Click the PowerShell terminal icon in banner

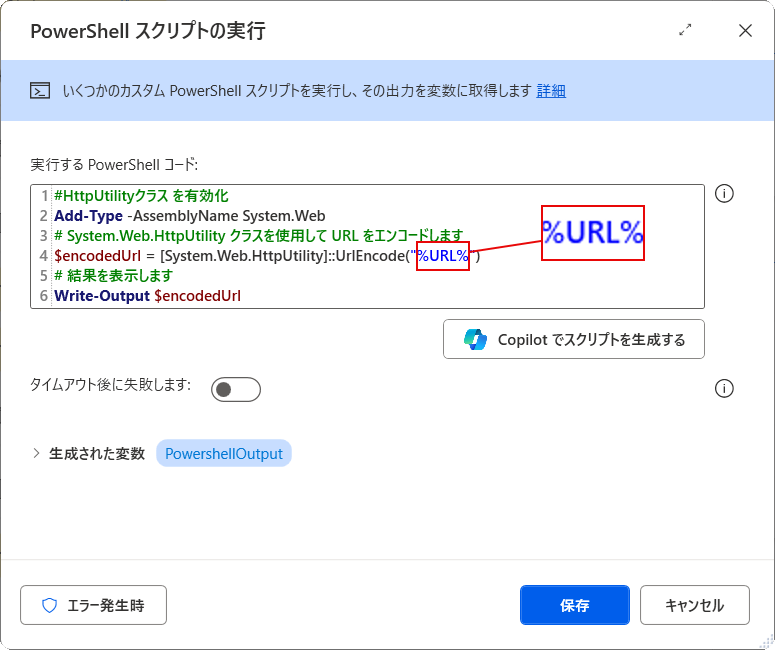tap(40, 91)
